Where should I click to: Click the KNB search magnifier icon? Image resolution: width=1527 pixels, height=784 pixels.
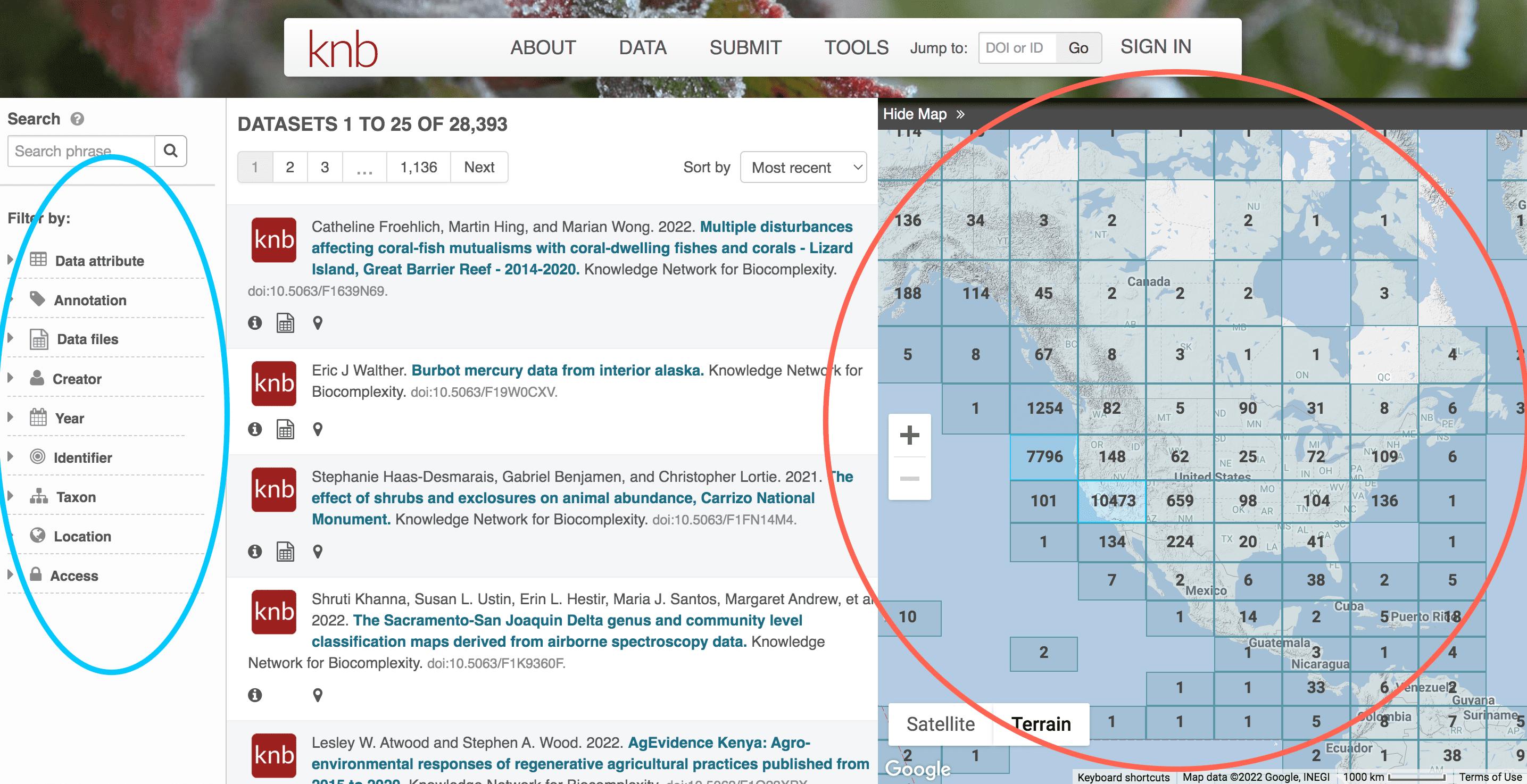(x=170, y=151)
